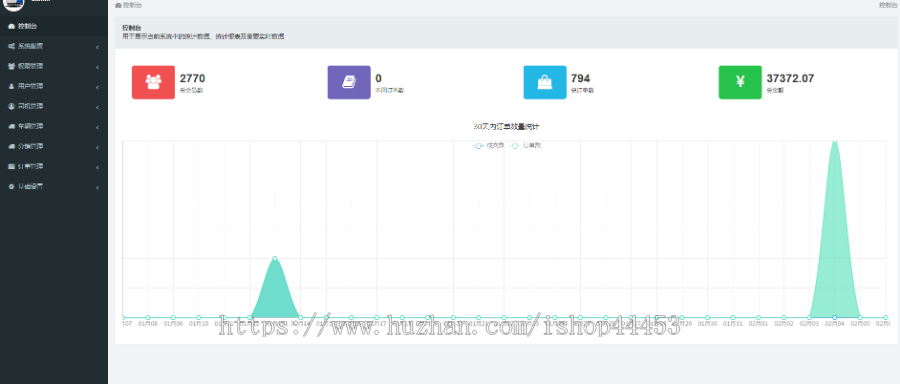
Task: Click the order count value 794
Action: tap(580, 79)
